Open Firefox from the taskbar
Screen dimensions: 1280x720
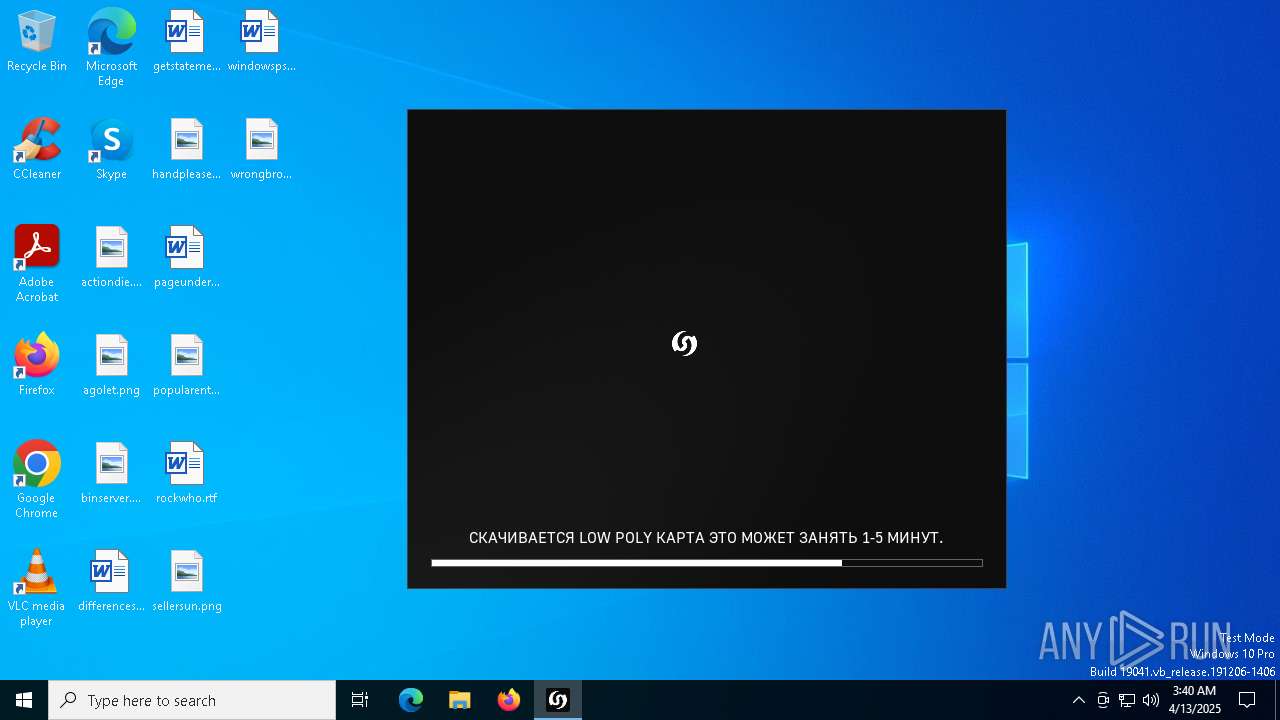(x=509, y=700)
